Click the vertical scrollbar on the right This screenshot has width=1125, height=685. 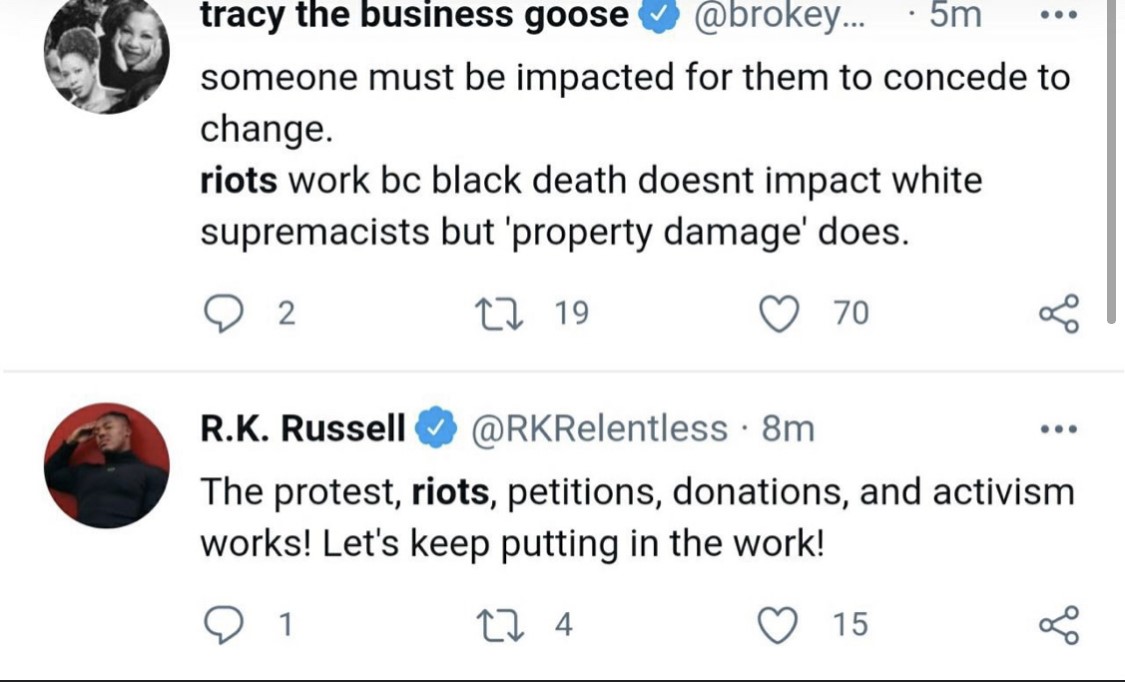pos(1111,160)
